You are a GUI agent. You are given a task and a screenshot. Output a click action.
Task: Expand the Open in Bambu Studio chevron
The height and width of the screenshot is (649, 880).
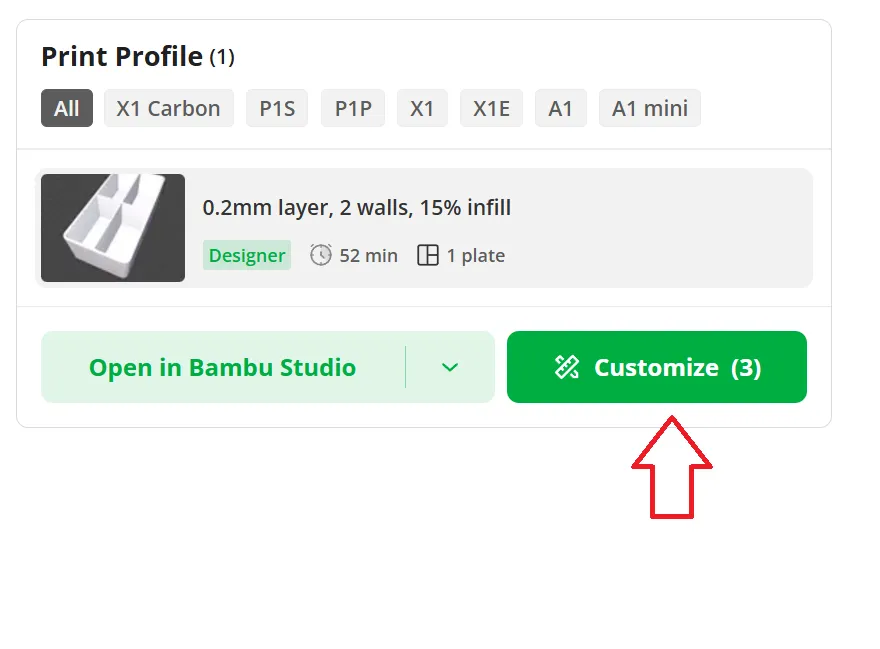click(x=450, y=367)
